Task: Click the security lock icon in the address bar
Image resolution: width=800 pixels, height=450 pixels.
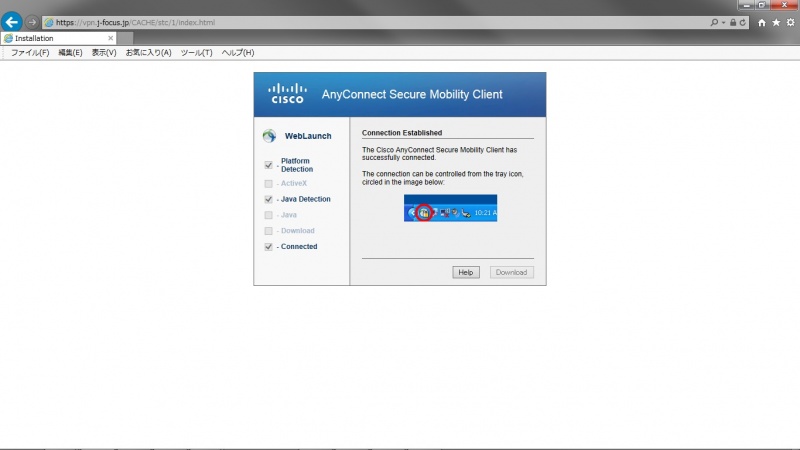Action: click(x=733, y=22)
